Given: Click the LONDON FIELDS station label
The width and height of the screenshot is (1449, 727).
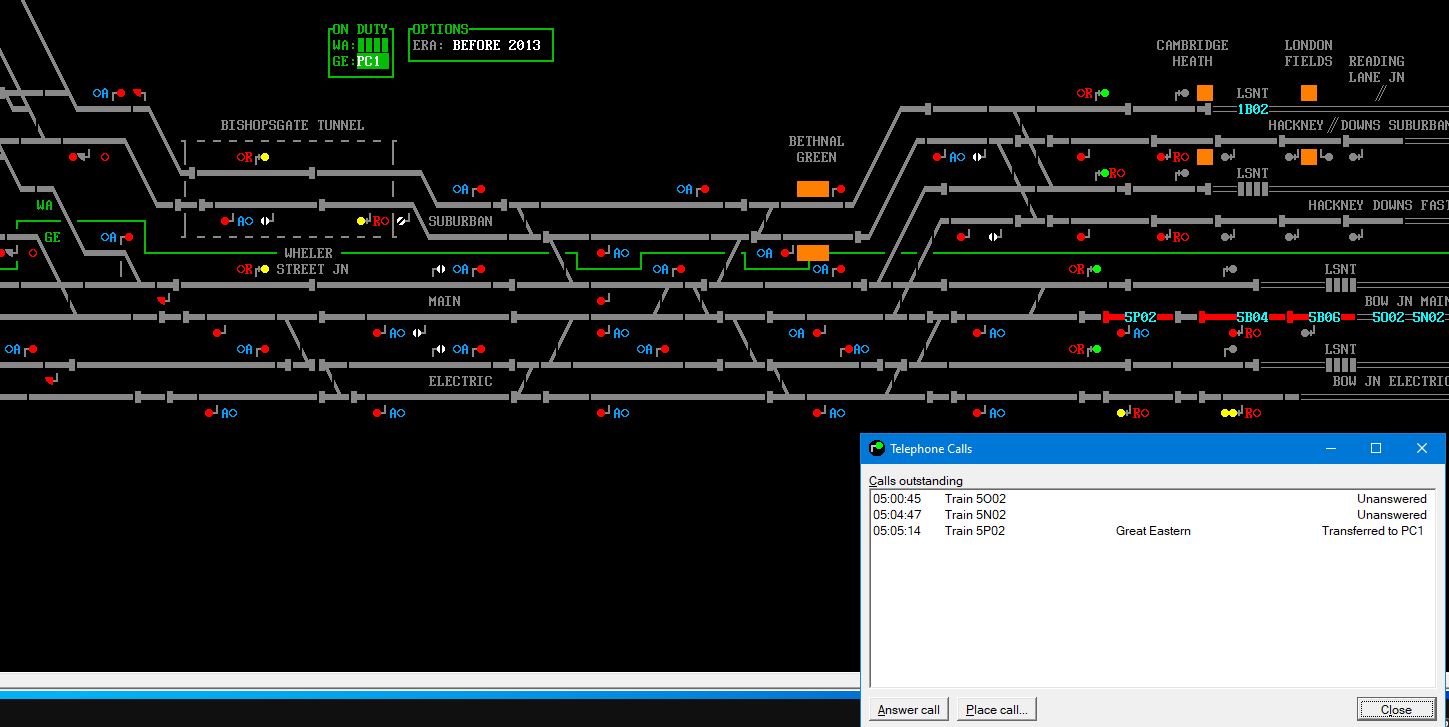Looking at the screenshot, I should (x=1309, y=53).
